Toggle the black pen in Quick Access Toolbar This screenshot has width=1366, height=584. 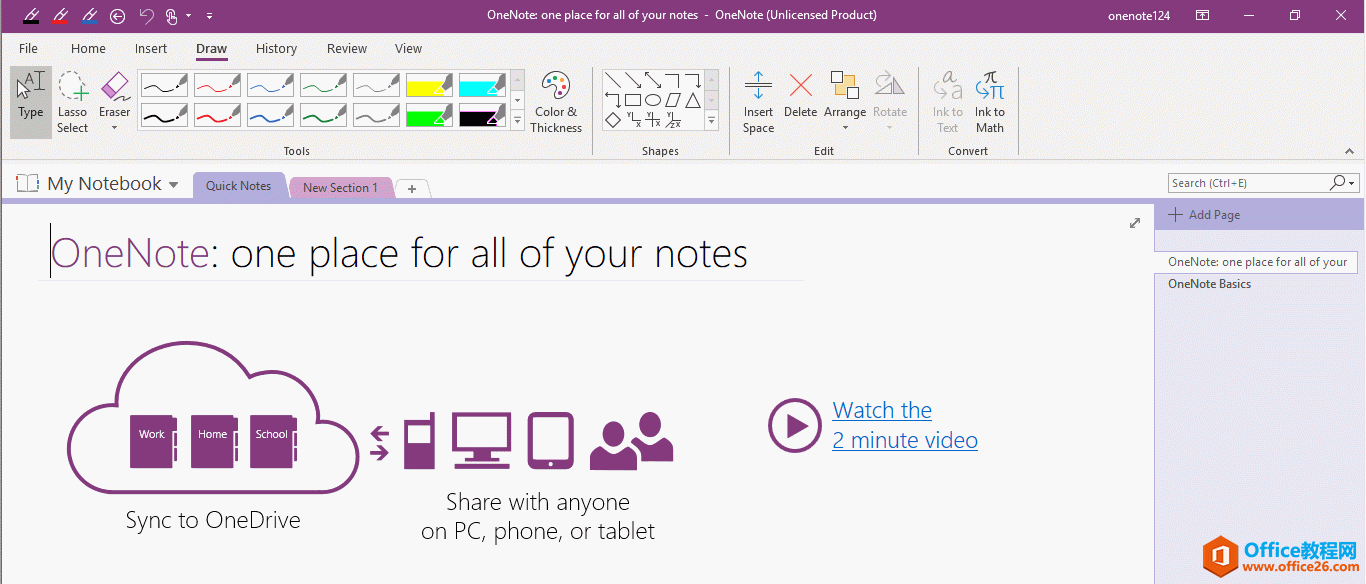(x=31, y=16)
